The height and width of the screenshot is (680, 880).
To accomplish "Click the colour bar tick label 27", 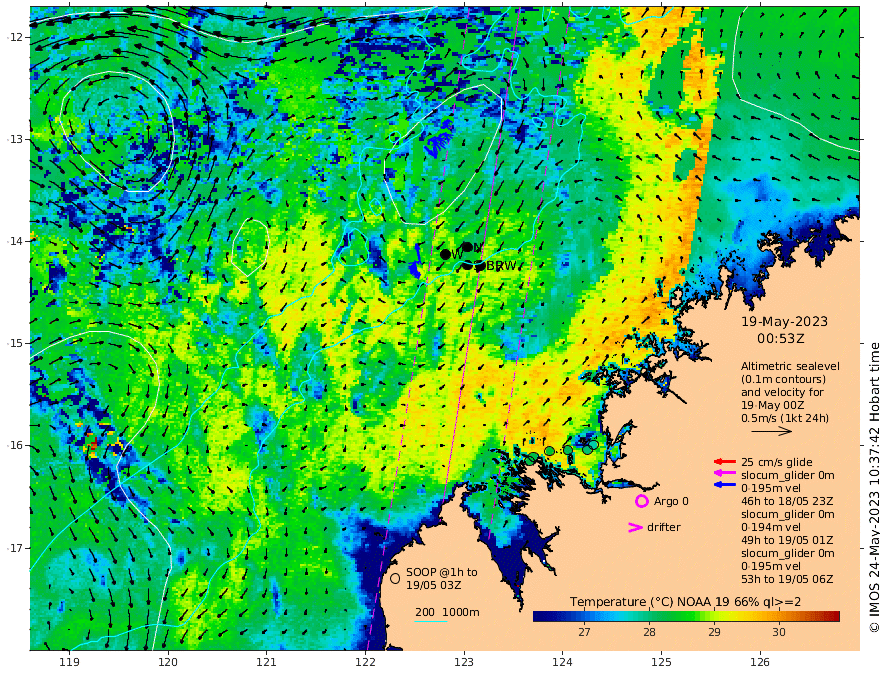I will point(584,632).
